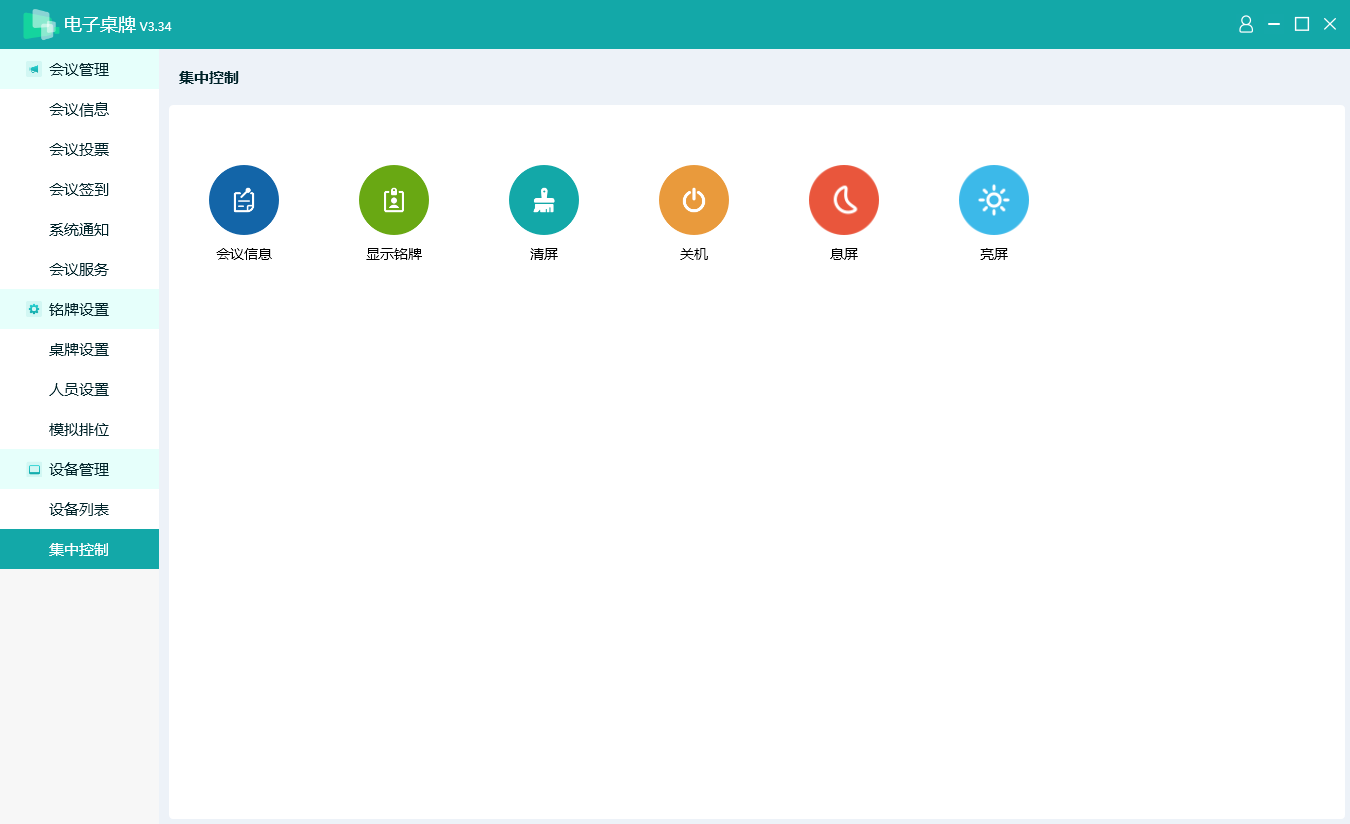Open the 系统通知 menu item

pos(79,230)
